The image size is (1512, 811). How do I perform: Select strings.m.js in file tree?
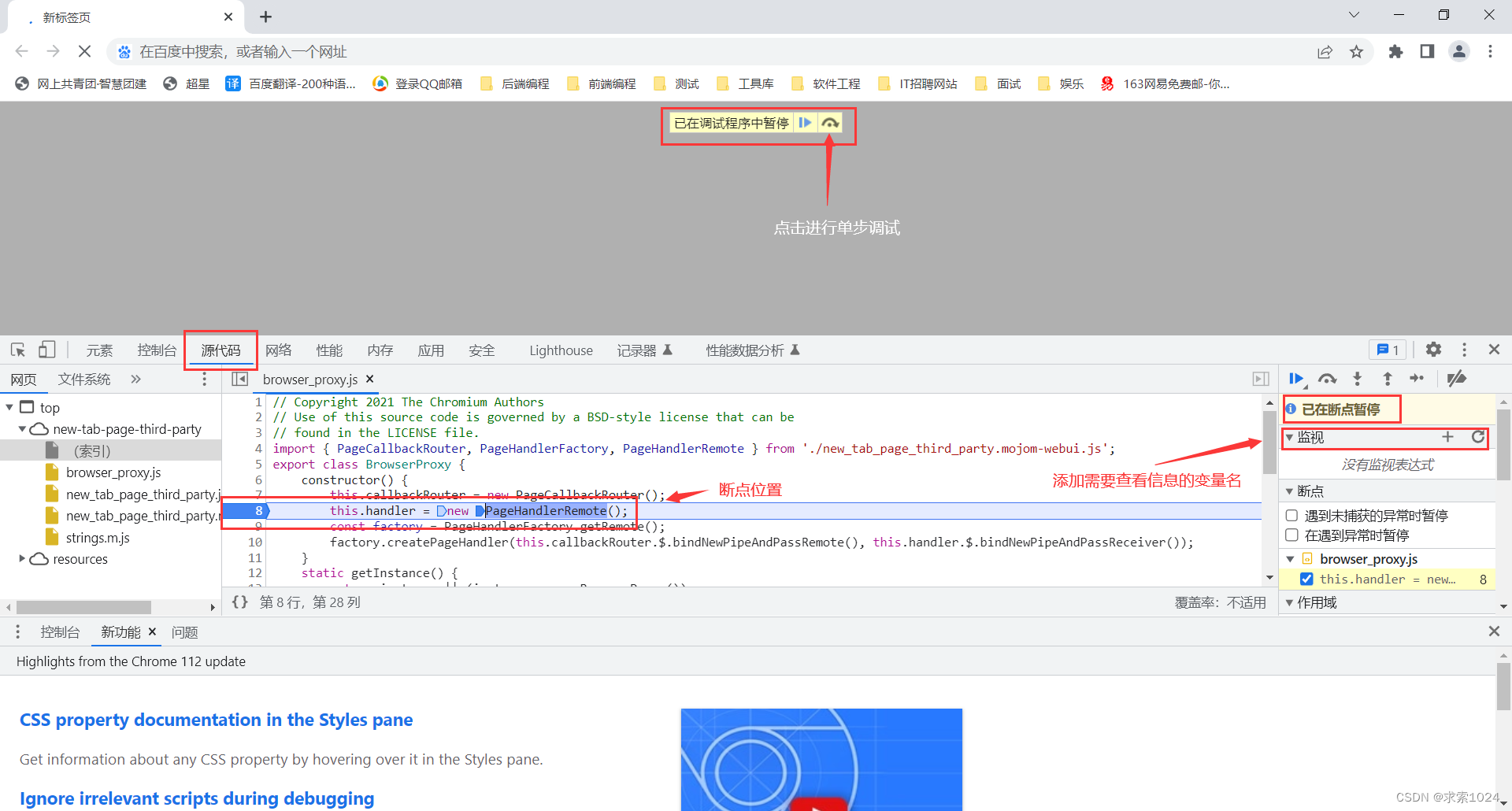click(98, 538)
